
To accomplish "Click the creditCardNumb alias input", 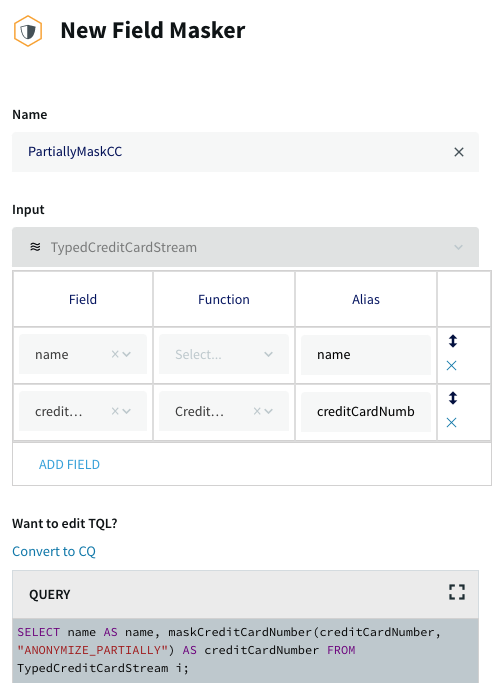I will coord(366,412).
